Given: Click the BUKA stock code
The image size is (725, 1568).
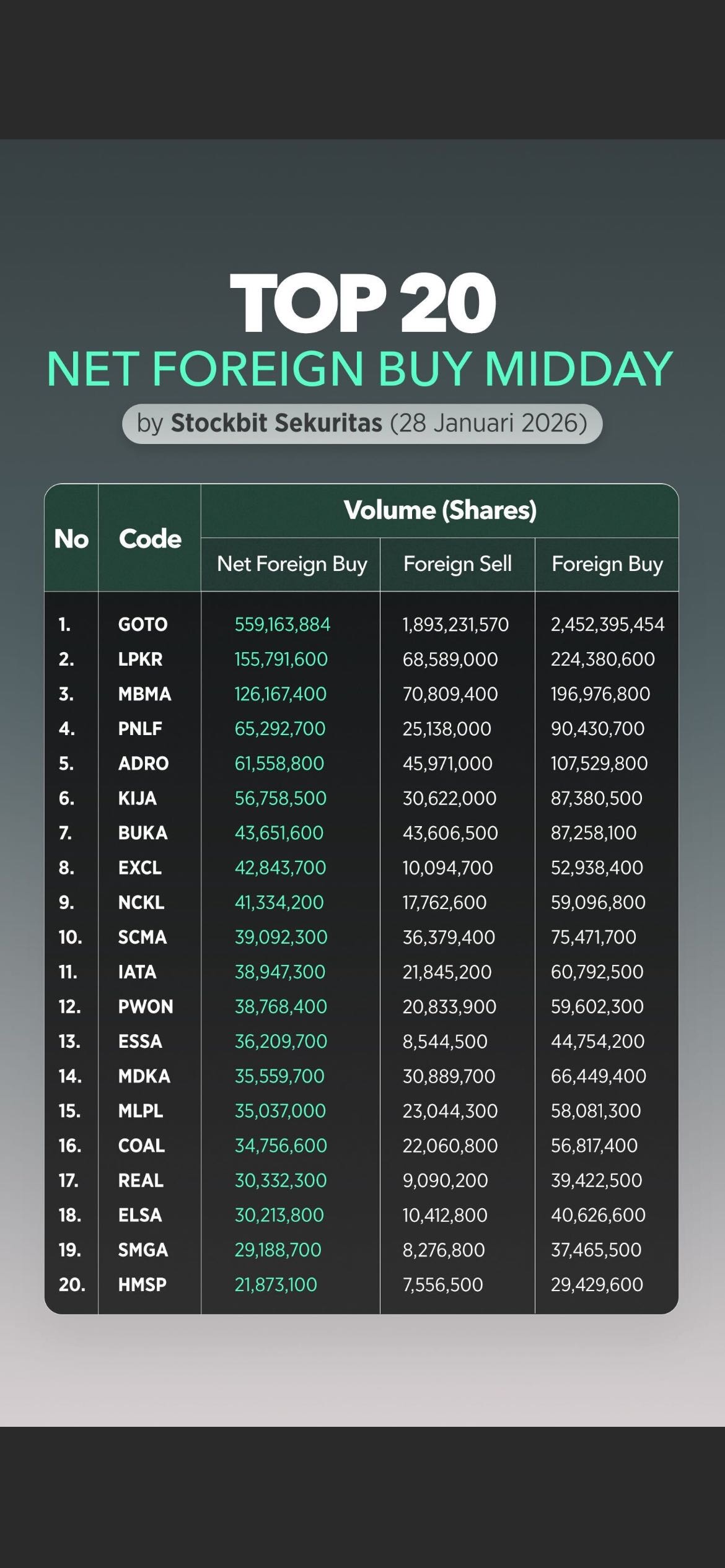Looking at the screenshot, I should [x=143, y=833].
